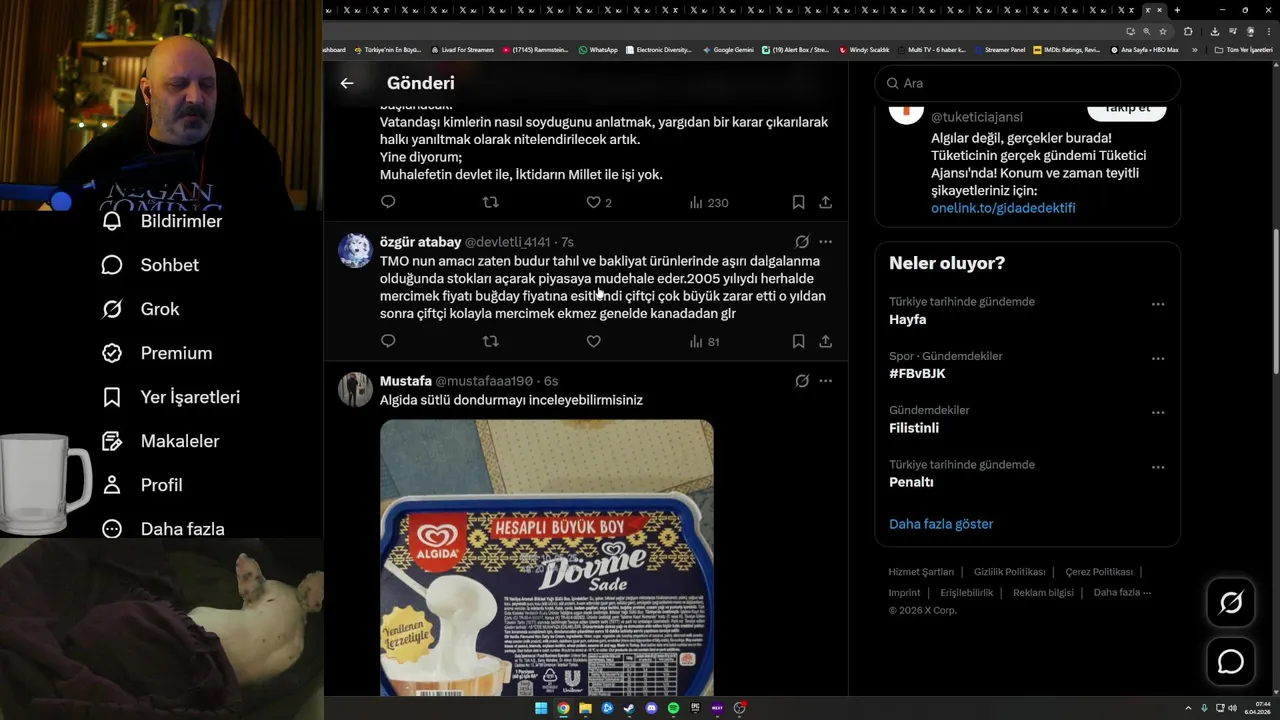Viewport: 1280px width, 720px height.
Task: Expand the Daha fazla footer menu
Action: tap(1122, 592)
